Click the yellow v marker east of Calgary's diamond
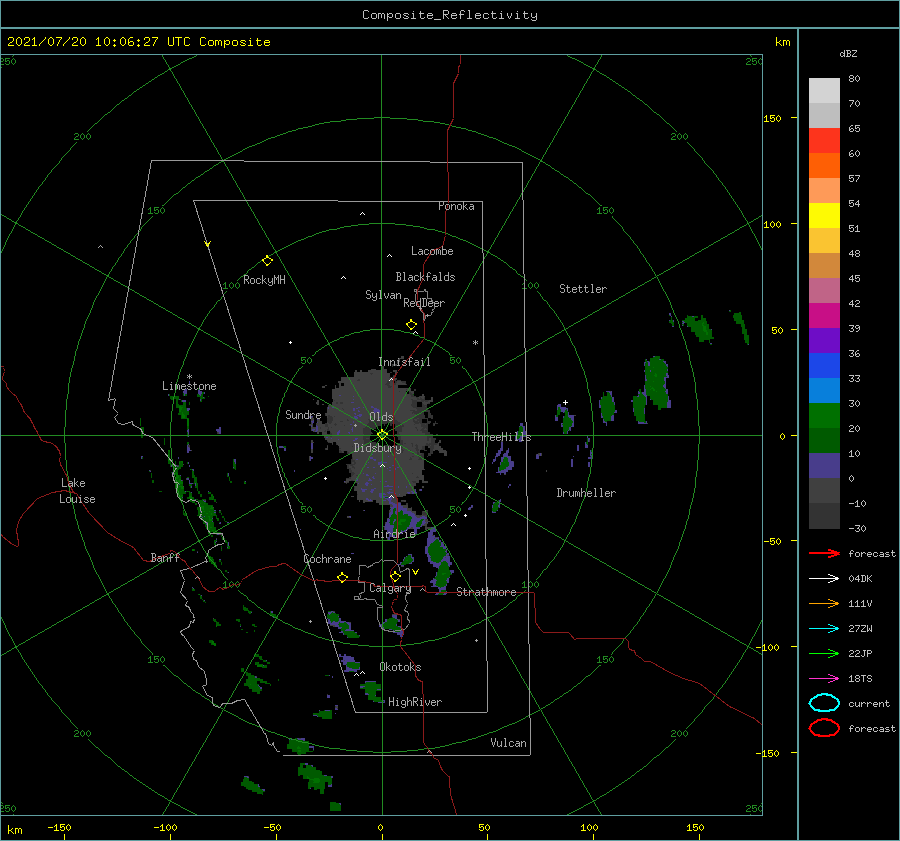Screen dimensions: 900x841 point(415,572)
